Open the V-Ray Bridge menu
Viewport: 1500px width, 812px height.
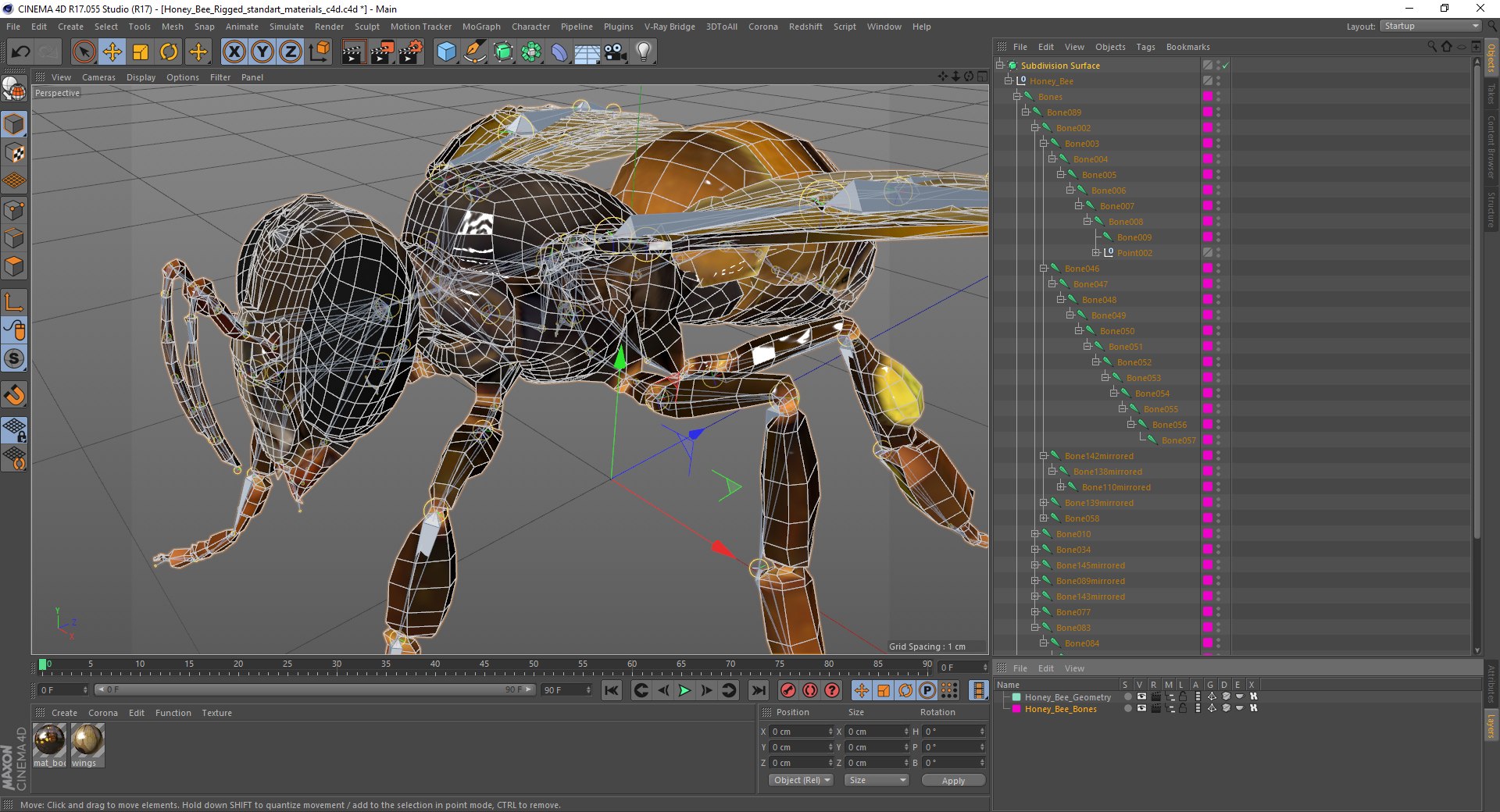670,27
